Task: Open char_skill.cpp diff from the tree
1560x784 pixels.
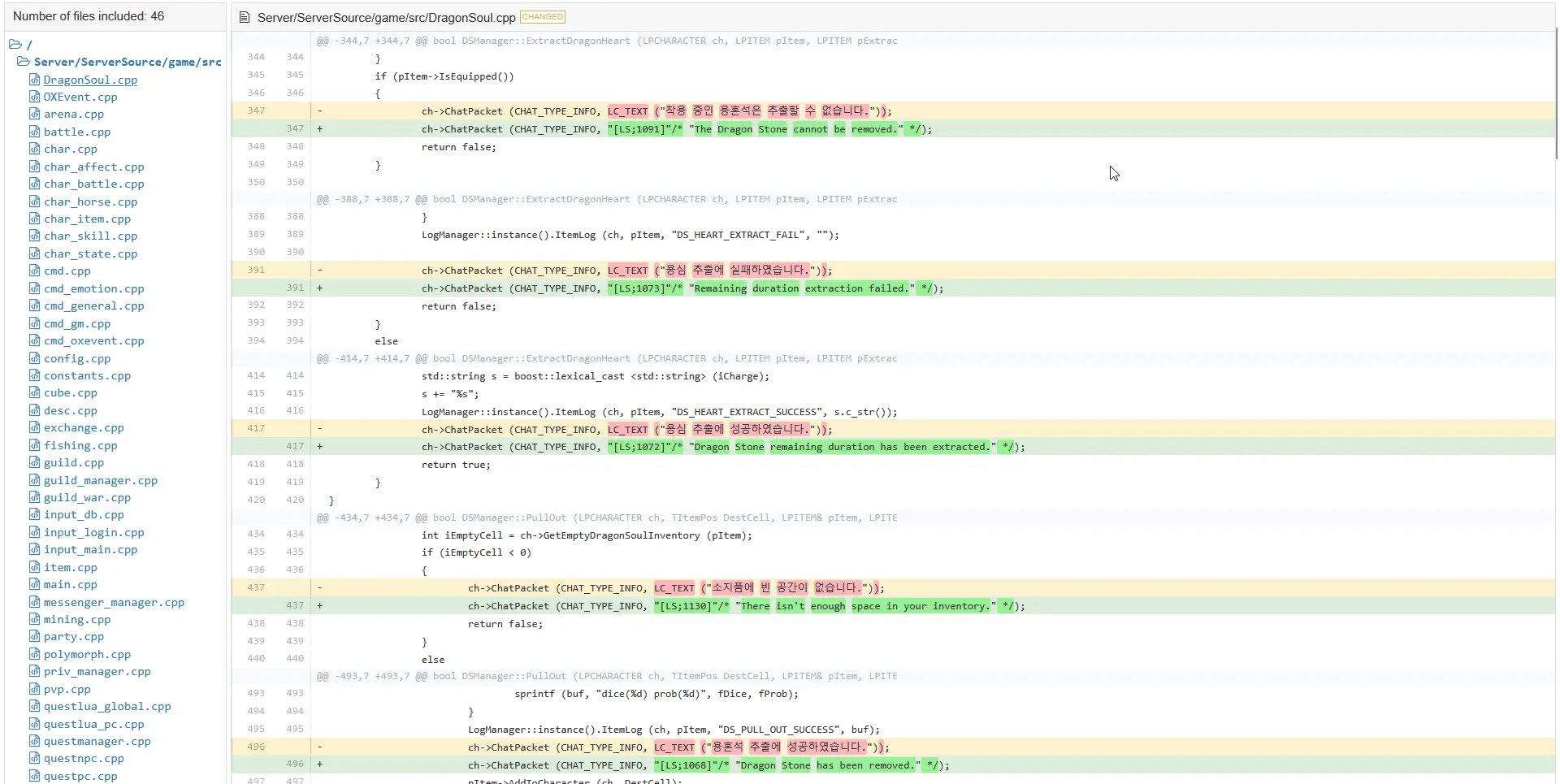Action: 90,236
